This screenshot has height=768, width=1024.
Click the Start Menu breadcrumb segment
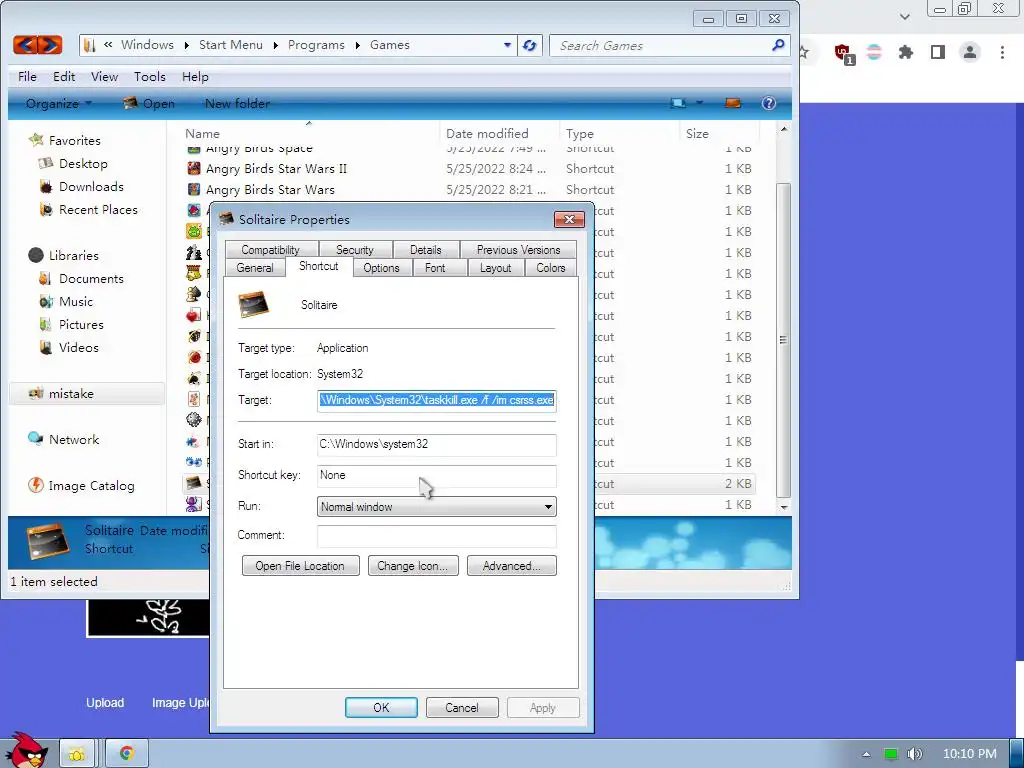tap(231, 45)
